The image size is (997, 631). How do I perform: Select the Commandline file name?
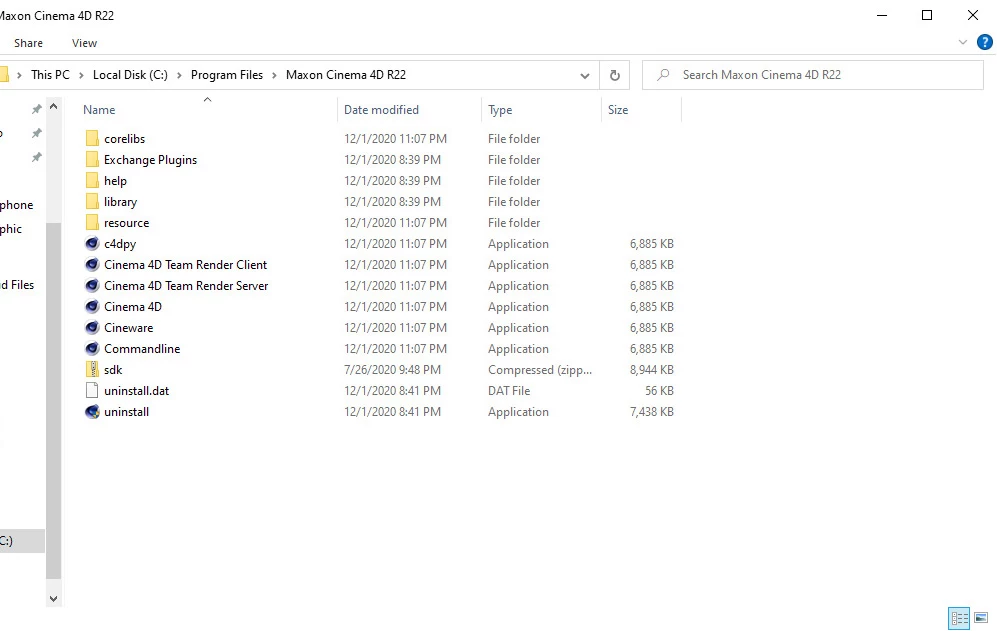(142, 349)
